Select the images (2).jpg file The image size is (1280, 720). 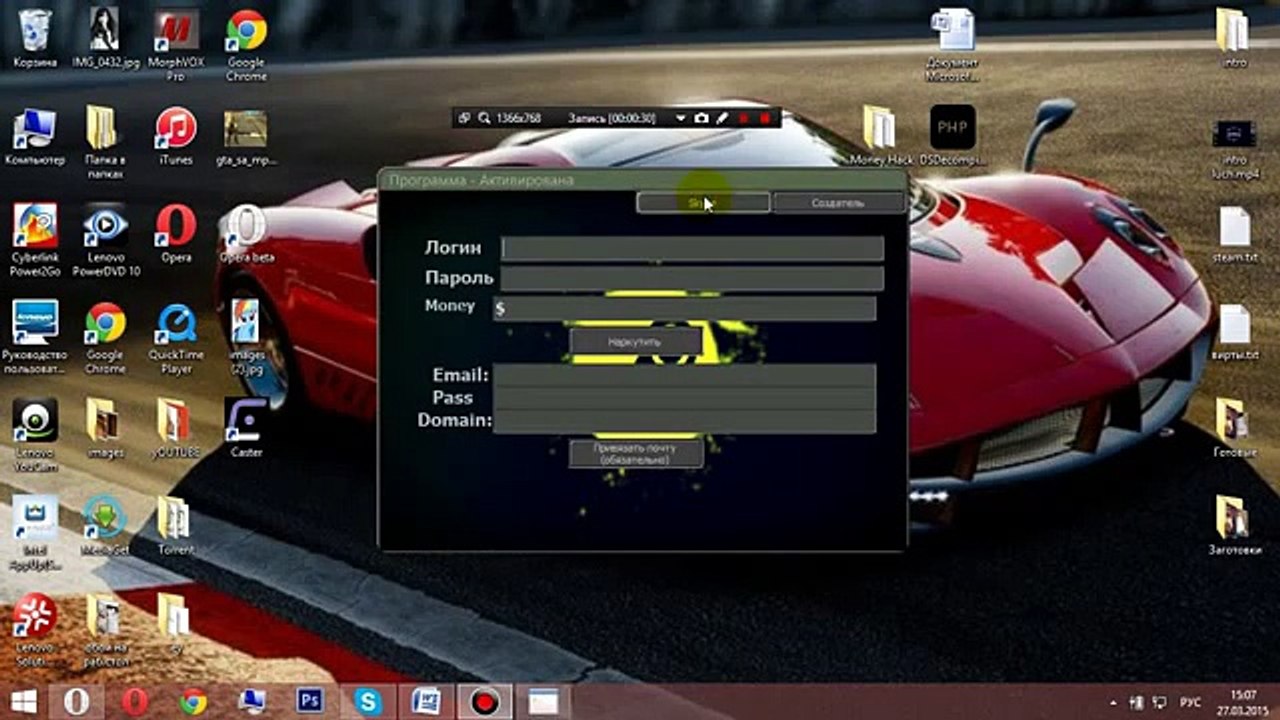(246, 335)
